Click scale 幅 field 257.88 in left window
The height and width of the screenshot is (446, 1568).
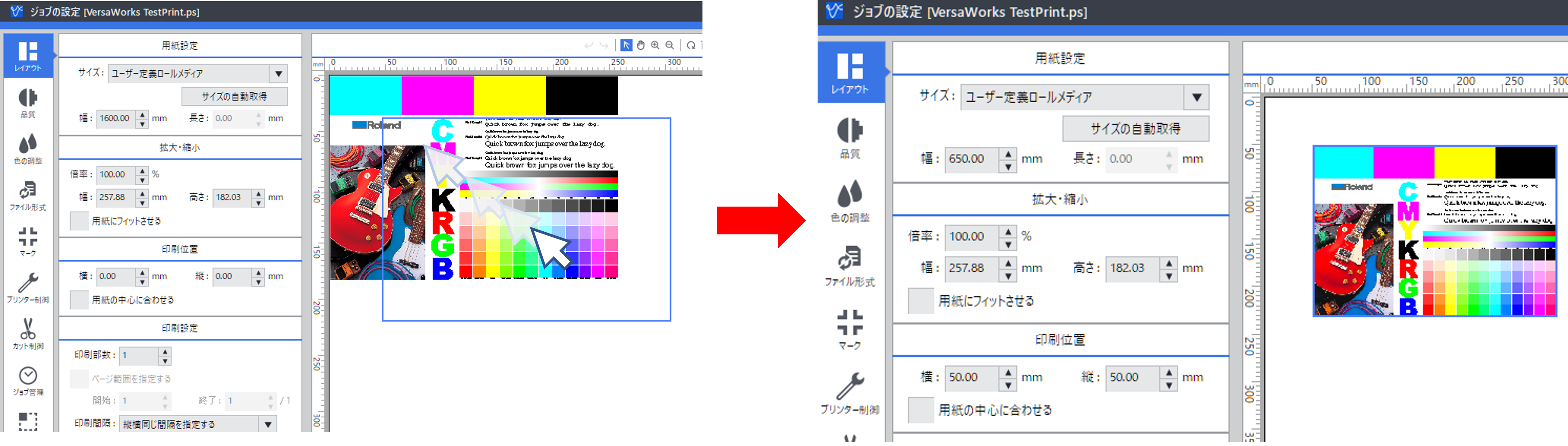117,197
